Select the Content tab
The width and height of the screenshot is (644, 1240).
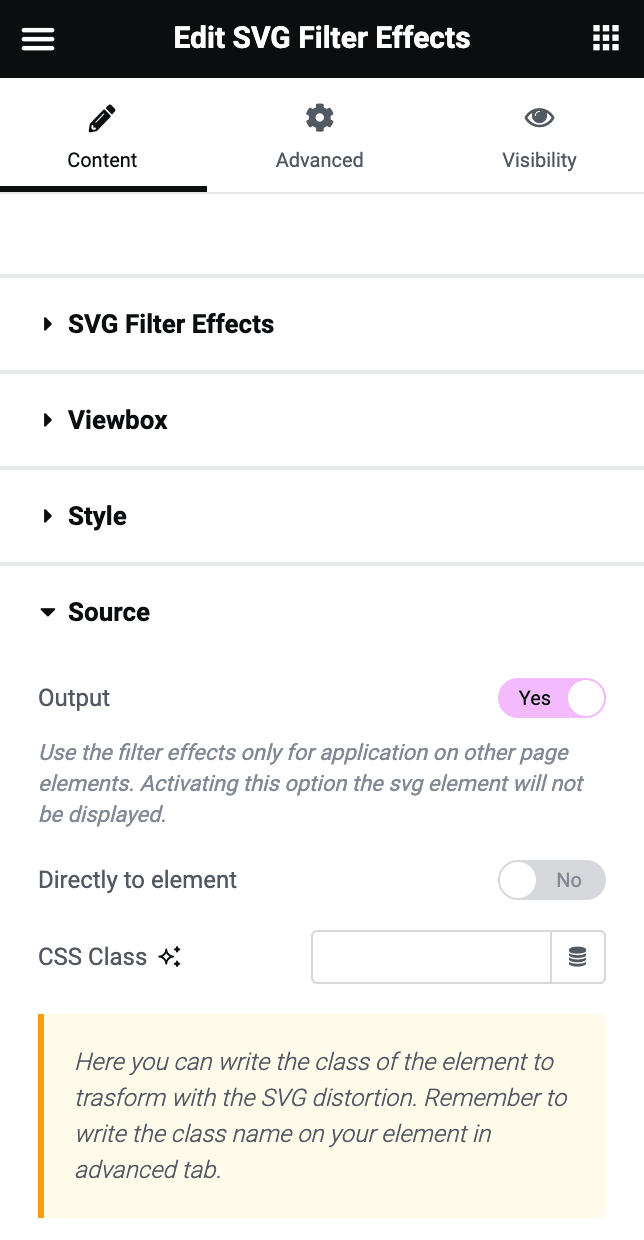click(102, 160)
